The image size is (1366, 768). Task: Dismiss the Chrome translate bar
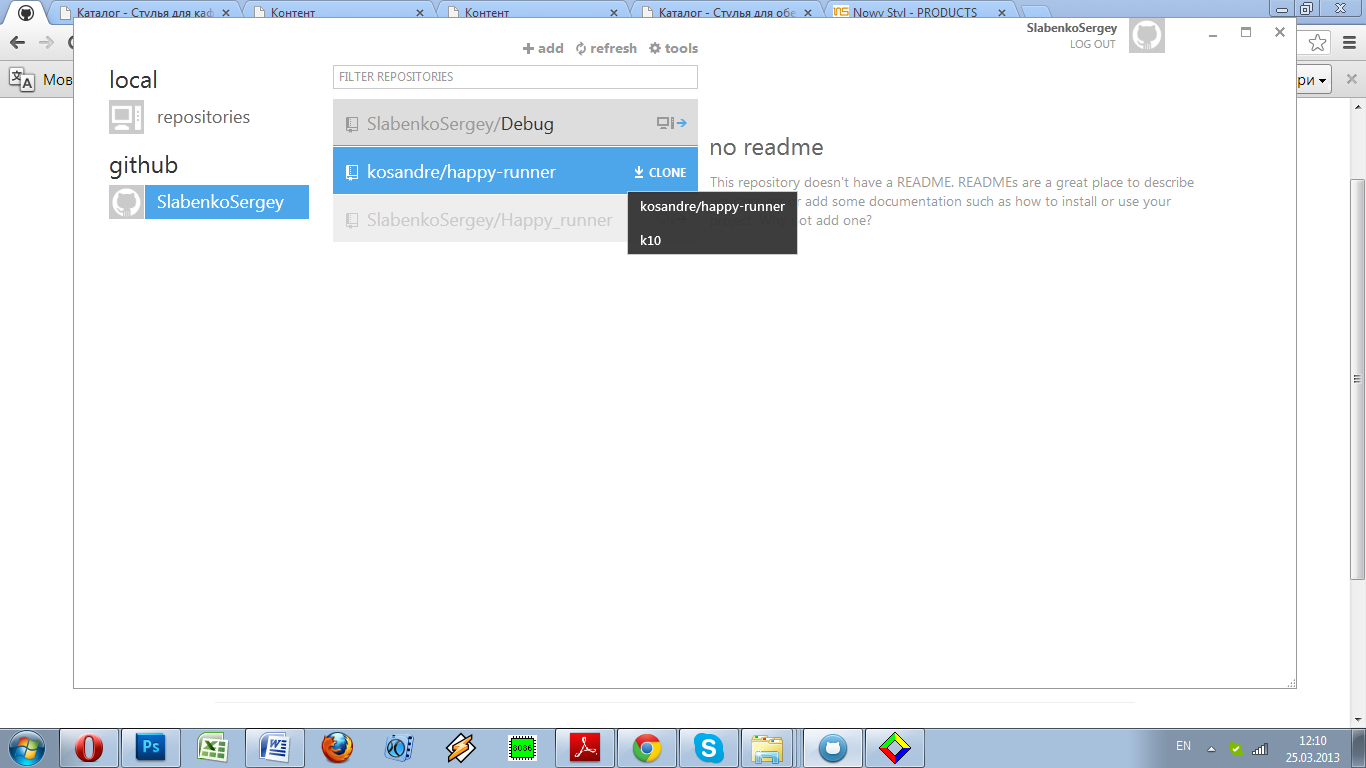tap(1351, 79)
